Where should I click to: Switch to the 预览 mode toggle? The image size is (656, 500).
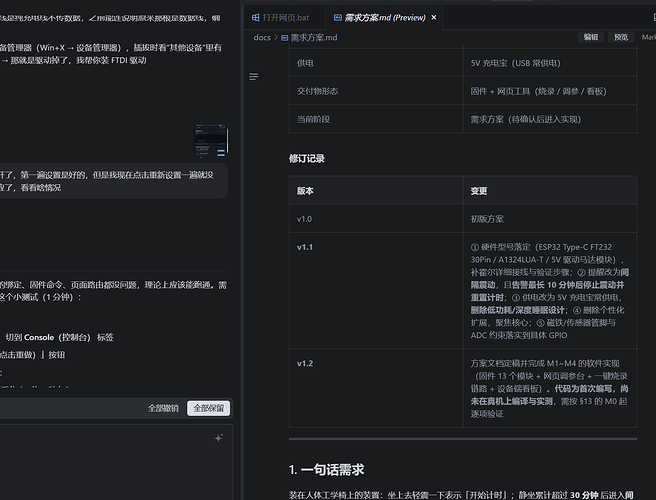(x=621, y=37)
